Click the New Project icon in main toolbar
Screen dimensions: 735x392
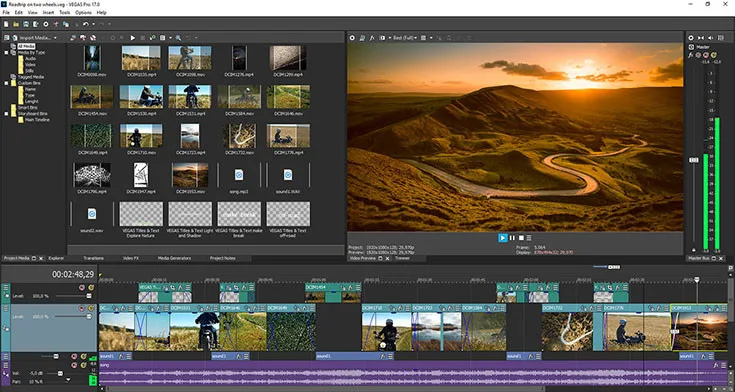[6, 24]
